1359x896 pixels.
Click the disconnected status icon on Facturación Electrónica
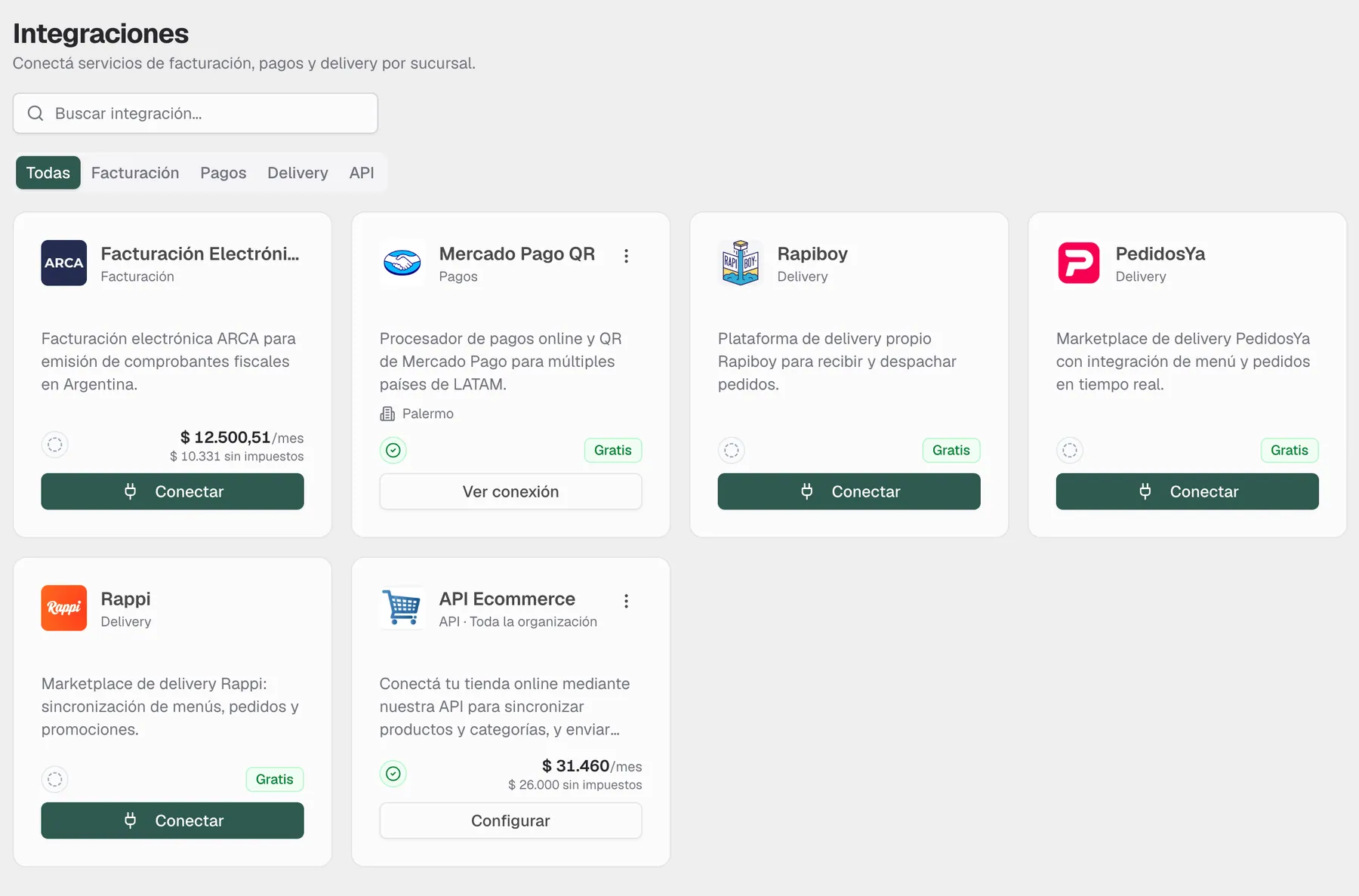55,444
